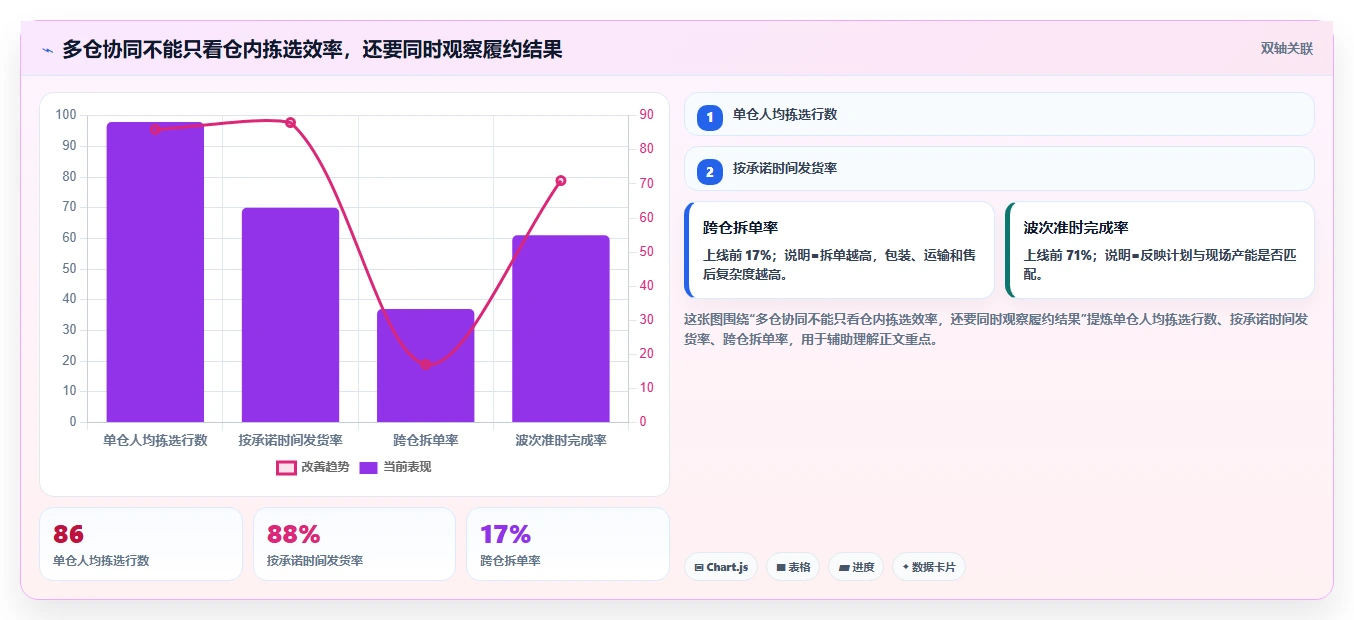Click the 改善趋势 pink legend swatch
This screenshot has height=620, width=1354.
[x=286, y=467]
